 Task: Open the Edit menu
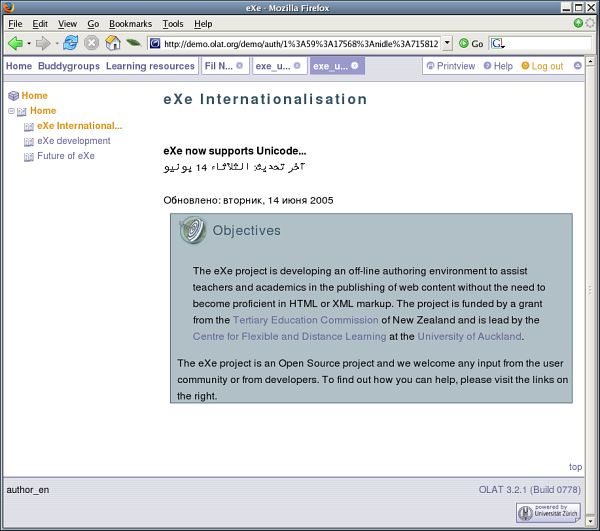point(40,24)
